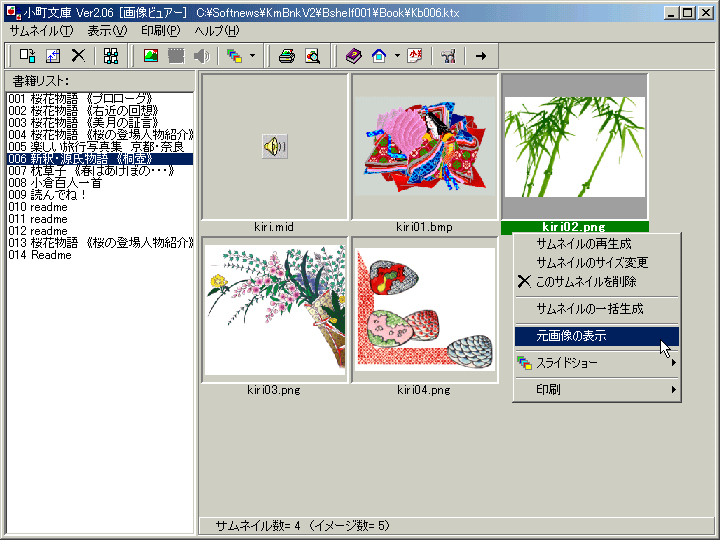The height and width of the screenshot is (540, 720).
Task: Select book 003 桜花物語 《美月の証言》
Action: tap(100, 123)
